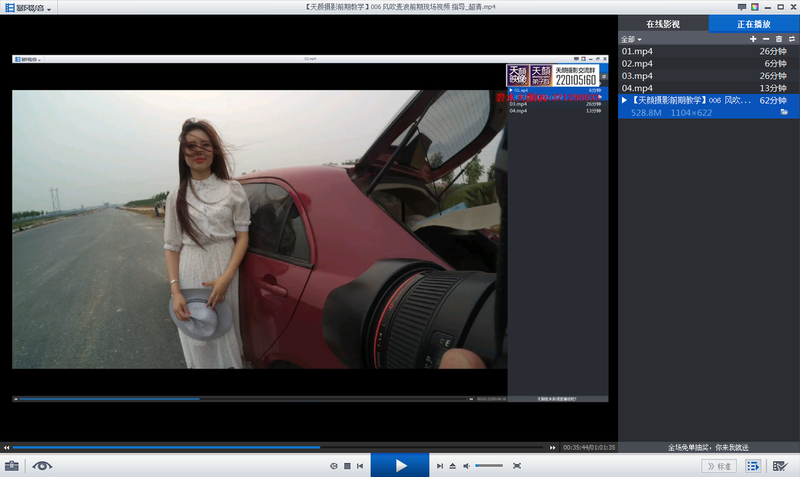Click the large blue Play button

tap(400, 465)
